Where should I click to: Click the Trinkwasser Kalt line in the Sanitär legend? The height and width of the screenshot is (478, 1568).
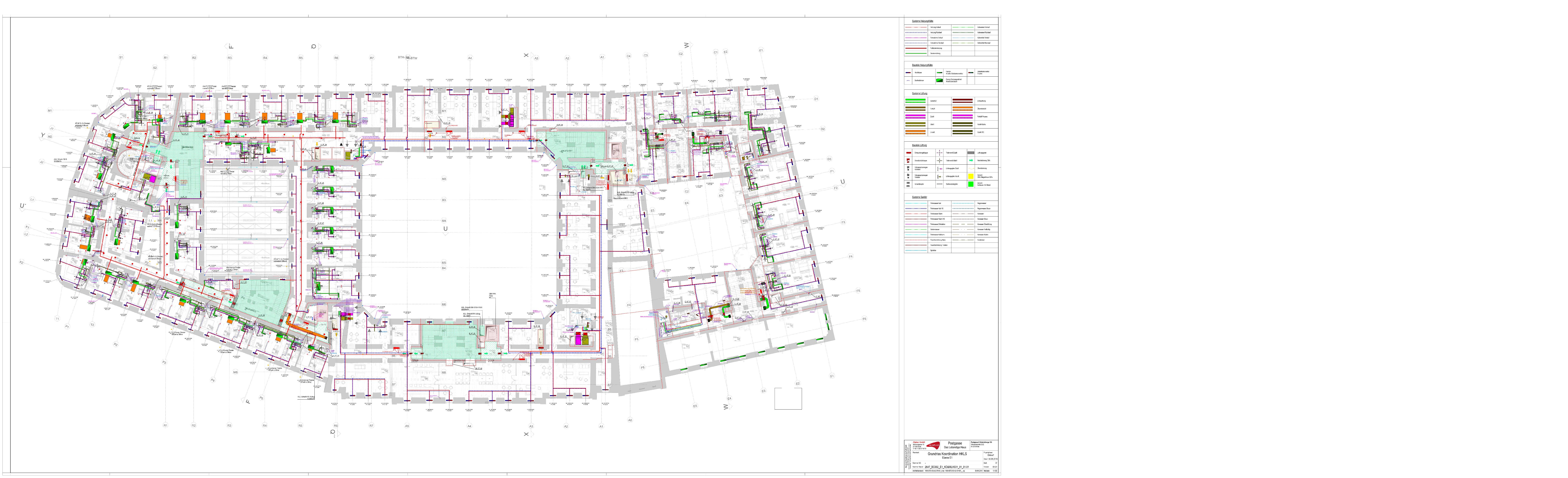(x=916, y=203)
